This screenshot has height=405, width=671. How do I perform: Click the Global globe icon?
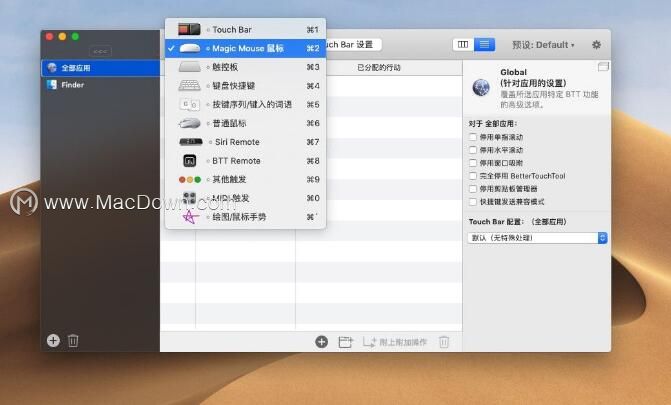(481, 88)
